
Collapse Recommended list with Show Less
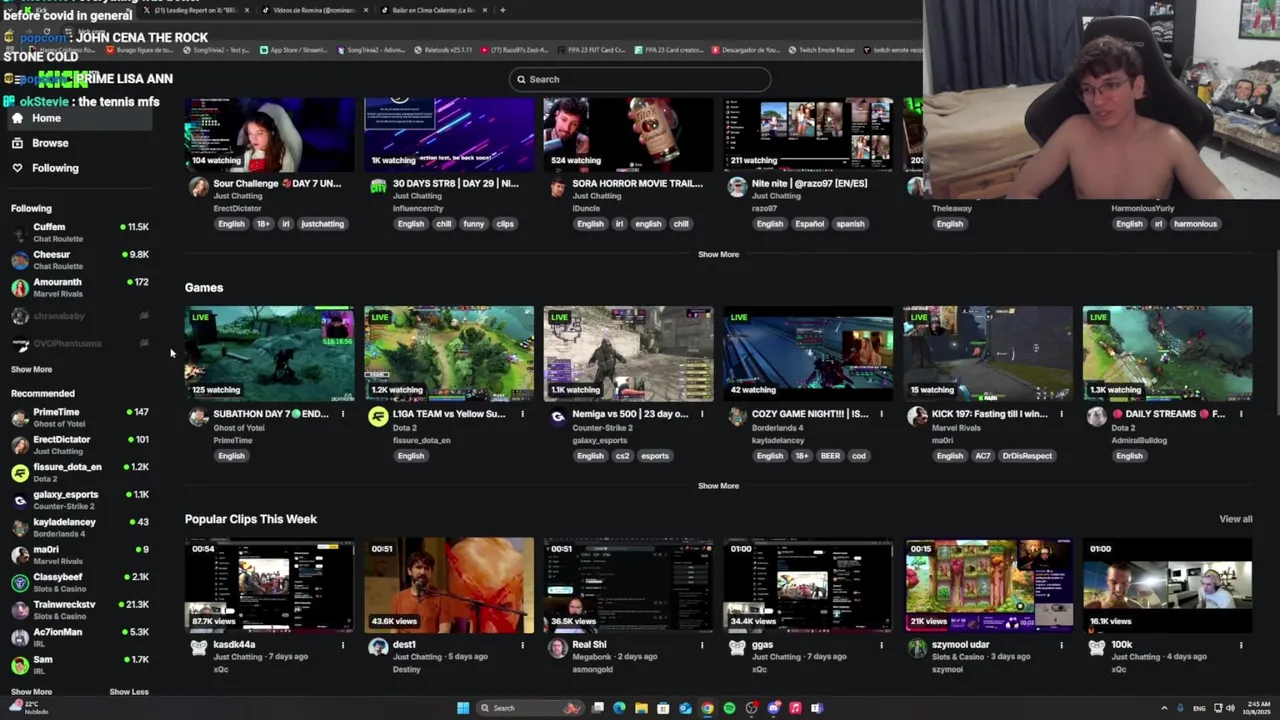[129, 692]
